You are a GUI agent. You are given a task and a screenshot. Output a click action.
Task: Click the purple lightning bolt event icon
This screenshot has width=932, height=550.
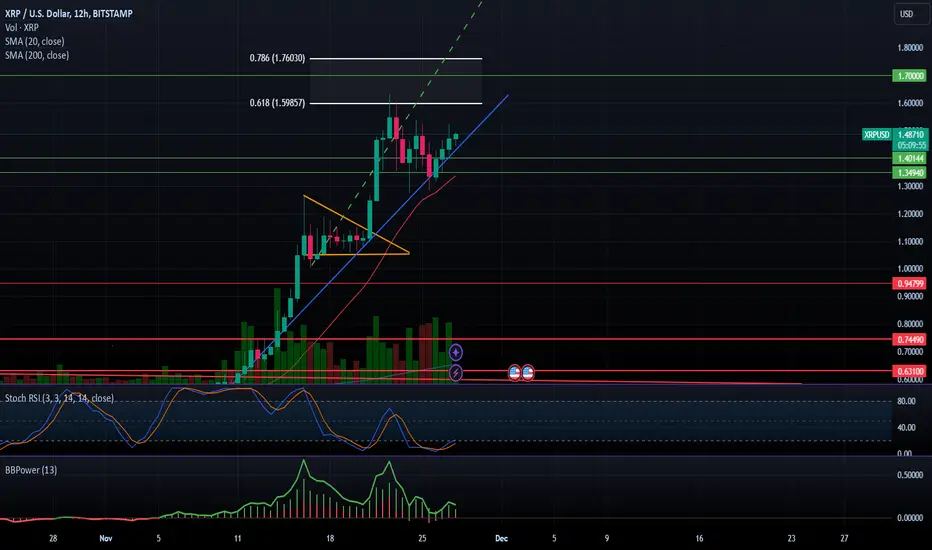[x=455, y=373]
